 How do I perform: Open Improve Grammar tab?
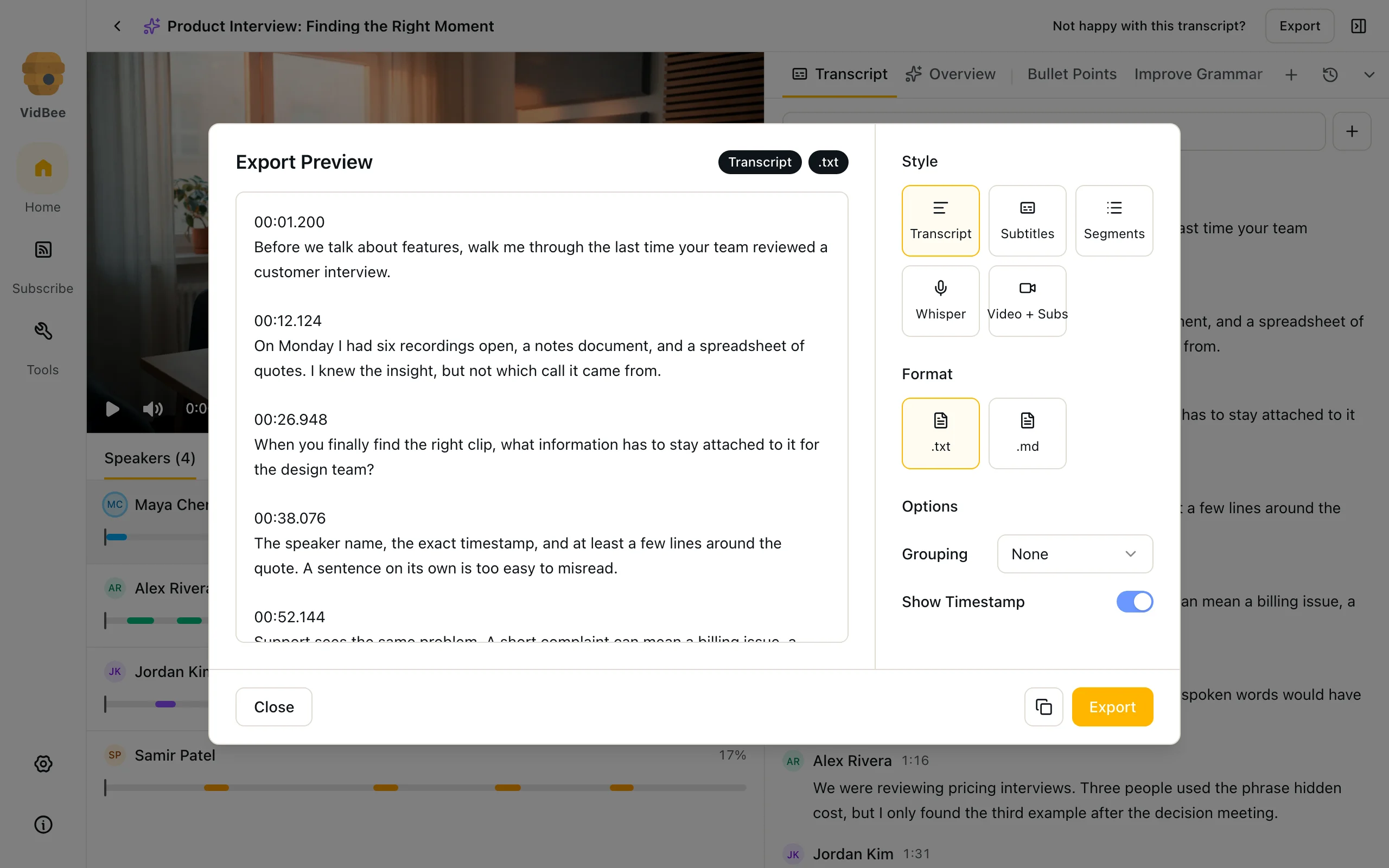(x=1198, y=75)
